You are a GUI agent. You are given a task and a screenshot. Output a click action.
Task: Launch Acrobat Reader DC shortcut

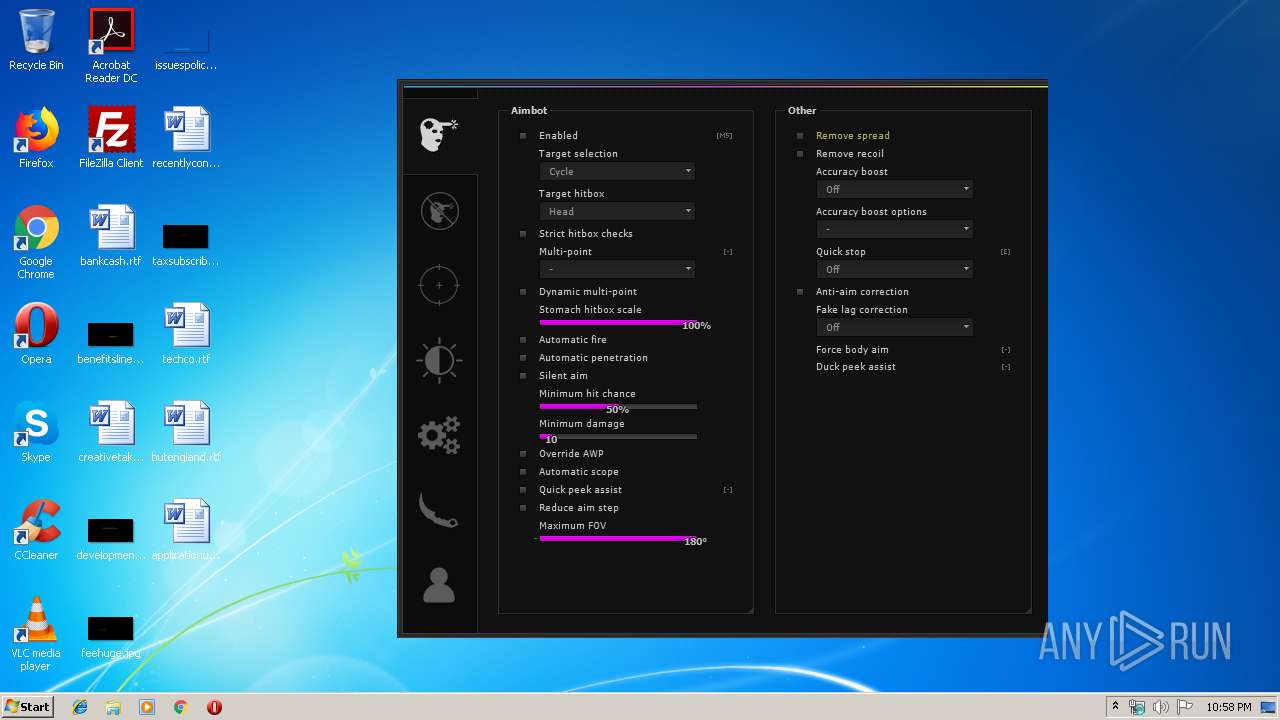[x=111, y=45]
